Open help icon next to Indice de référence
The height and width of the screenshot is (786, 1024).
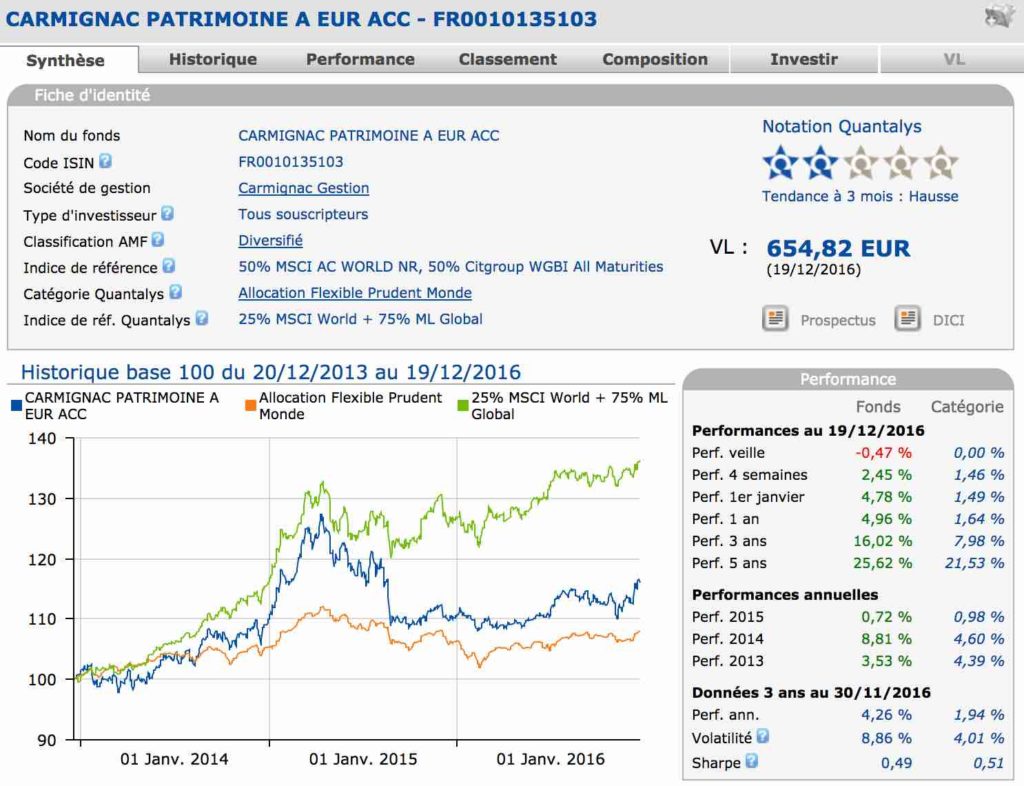tap(168, 266)
